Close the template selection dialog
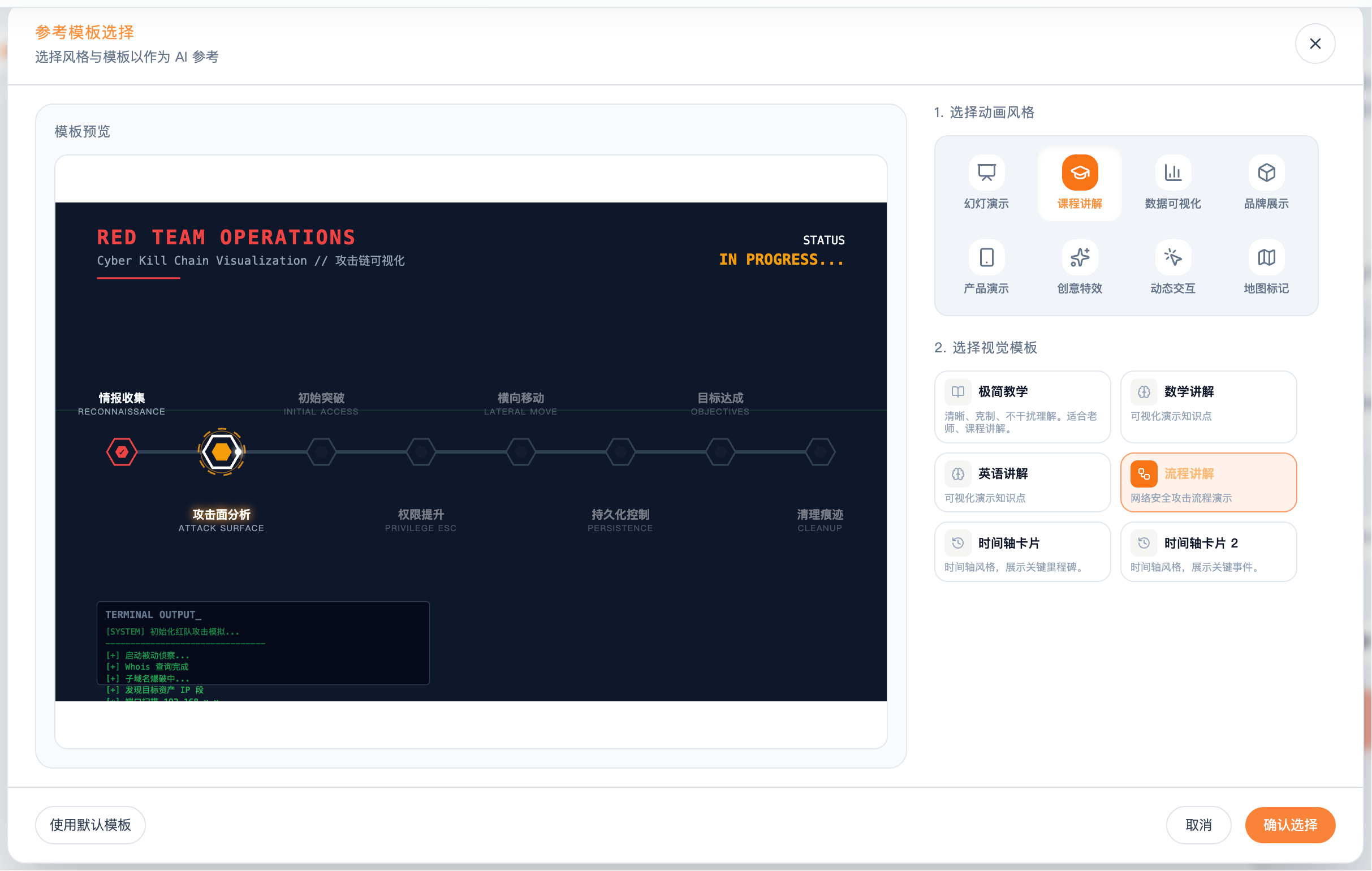This screenshot has width=1372, height=871. pyautogui.click(x=1314, y=44)
